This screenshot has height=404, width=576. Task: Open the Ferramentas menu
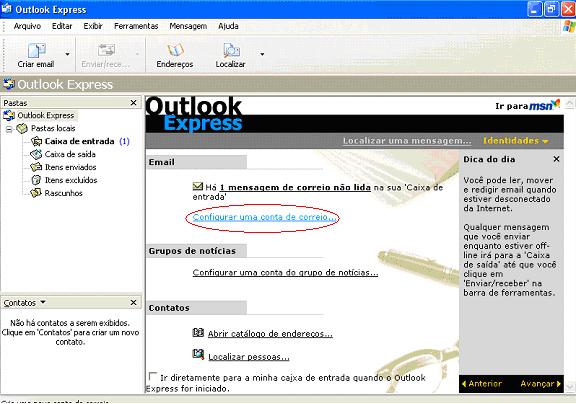pos(136,26)
